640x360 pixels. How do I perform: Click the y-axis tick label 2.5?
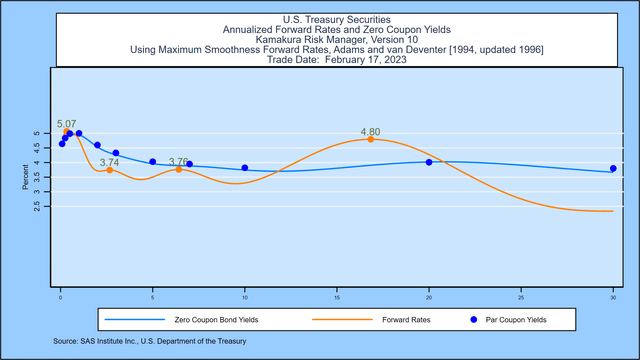[x=37, y=207]
